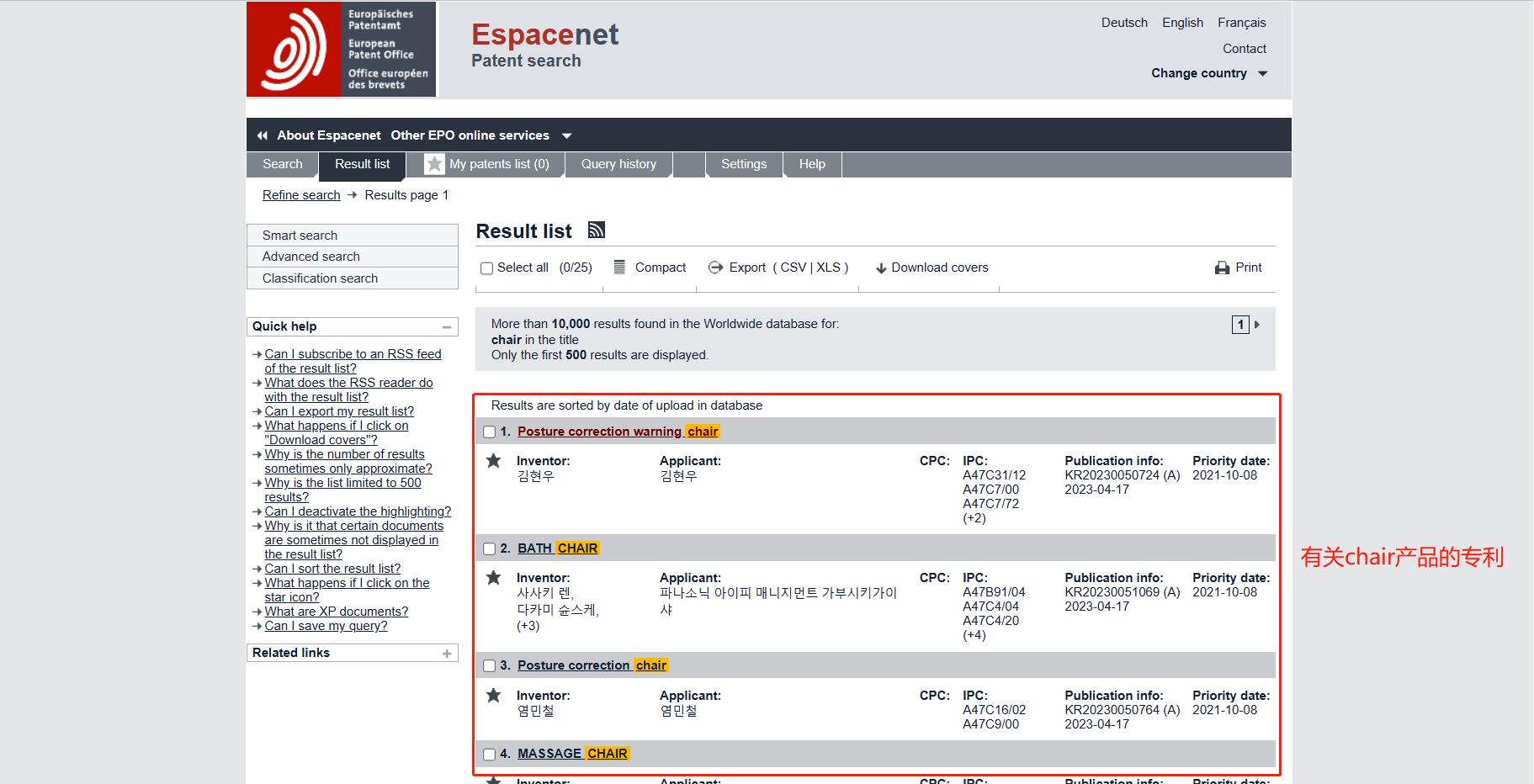
Task: Tick the checkbox for BATH CHAIR result
Action: 489,549
